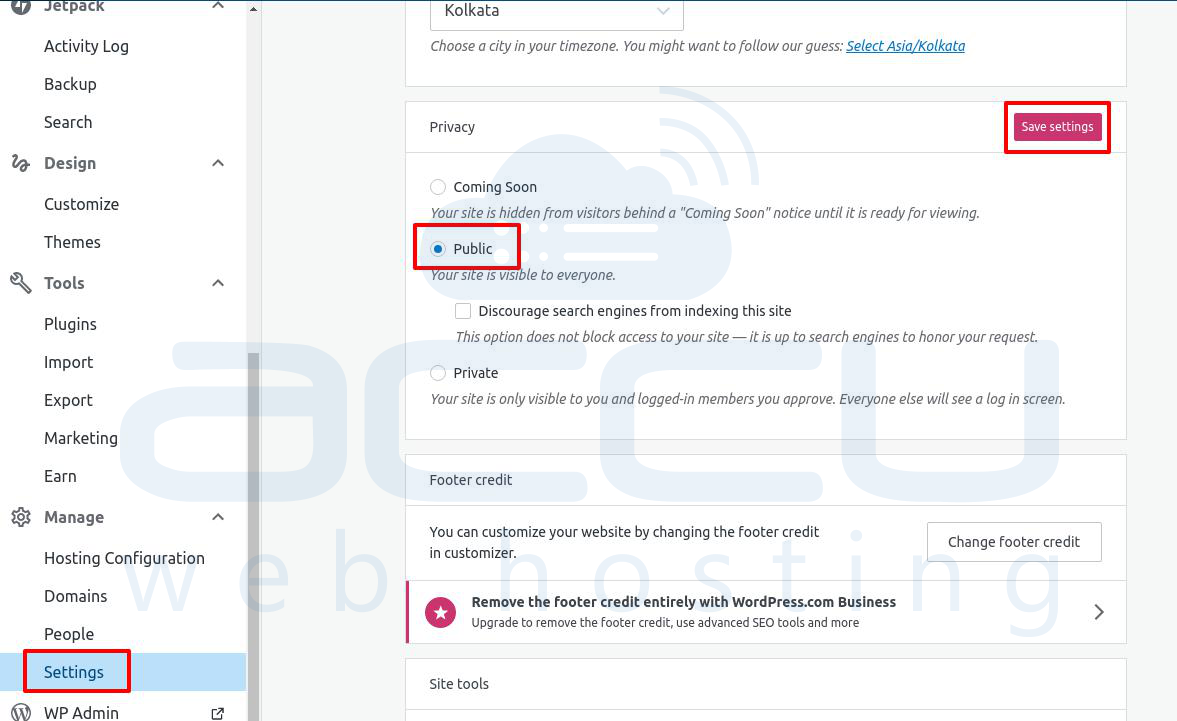
Task: Open Activity Log in sidebar
Action: (86, 47)
